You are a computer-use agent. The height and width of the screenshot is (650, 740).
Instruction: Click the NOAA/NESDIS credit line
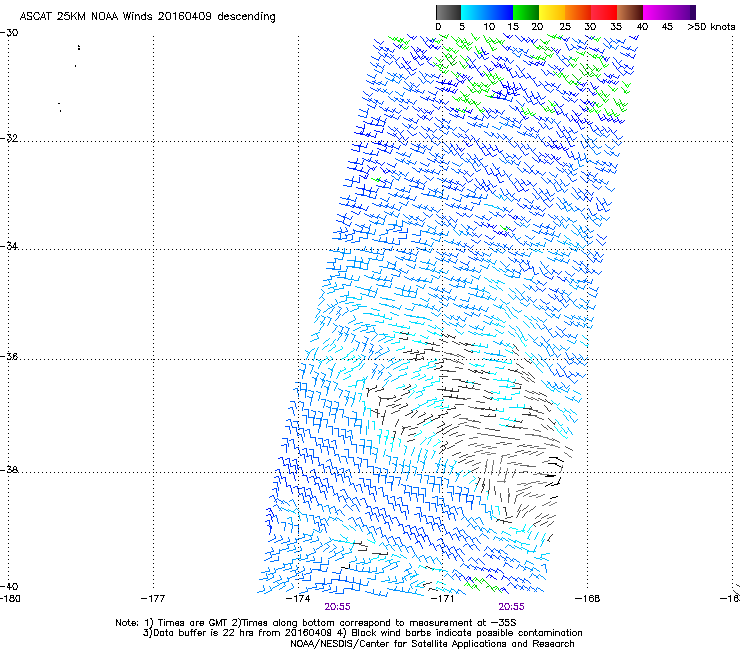point(432,644)
